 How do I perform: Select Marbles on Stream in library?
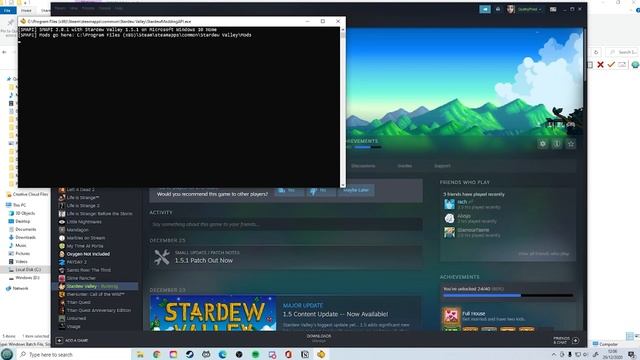click(x=86, y=238)
